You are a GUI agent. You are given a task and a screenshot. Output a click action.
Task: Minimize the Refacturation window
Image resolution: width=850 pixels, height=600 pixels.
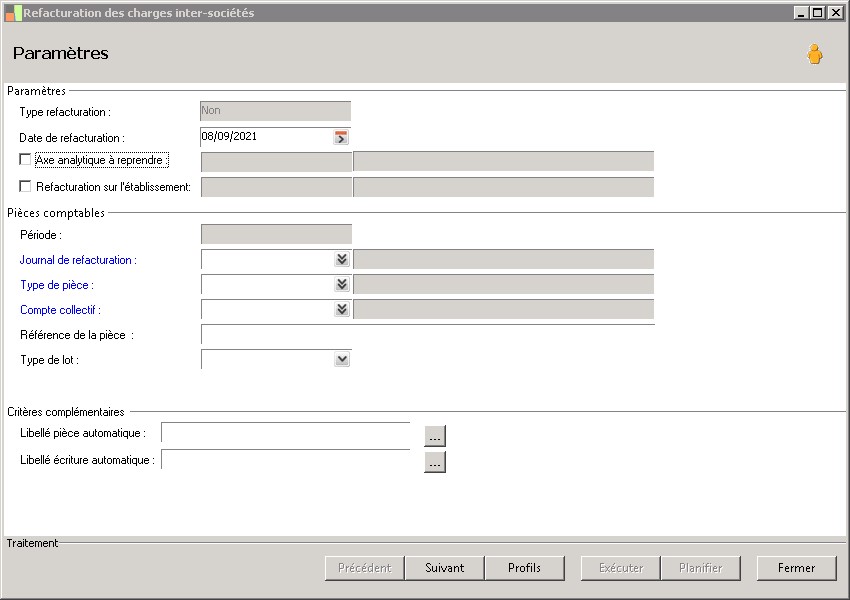(801, 12)
